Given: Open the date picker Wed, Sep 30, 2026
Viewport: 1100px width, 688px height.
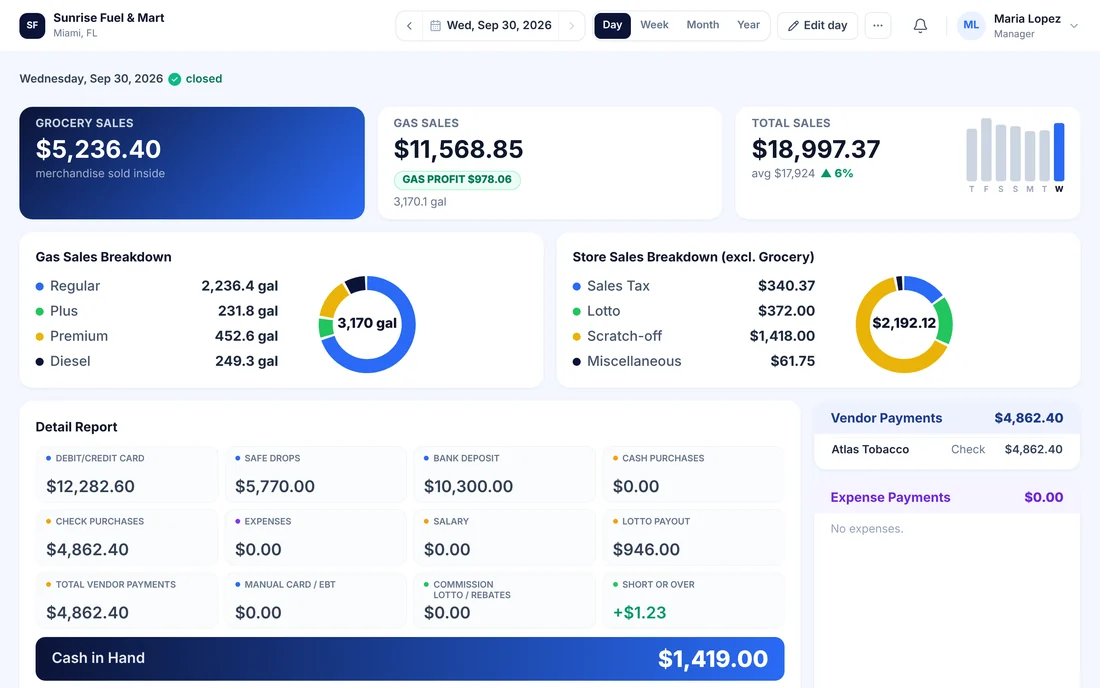Looking at the screenshot, I should [x=490, y=26].
